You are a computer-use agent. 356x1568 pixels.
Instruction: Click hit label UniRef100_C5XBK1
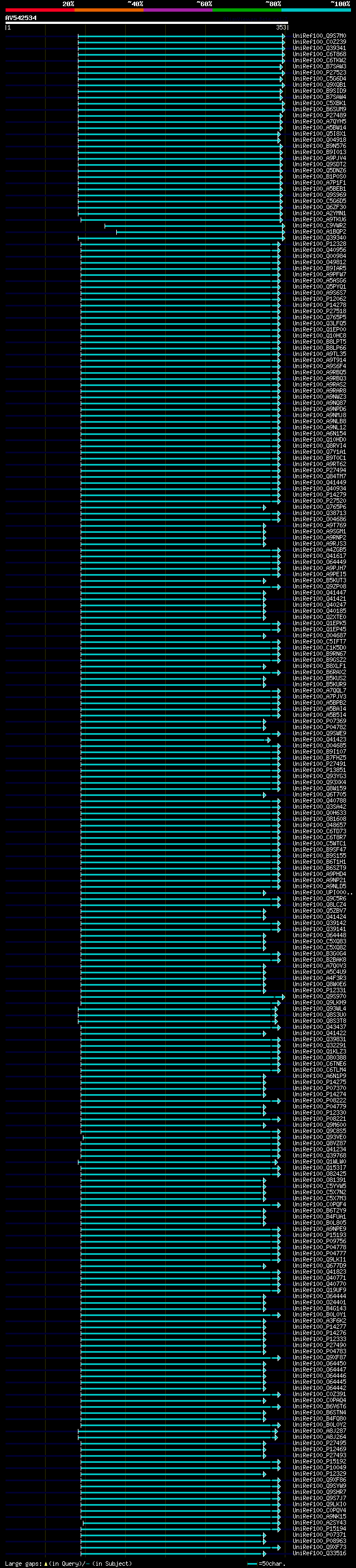pos(319,103)
